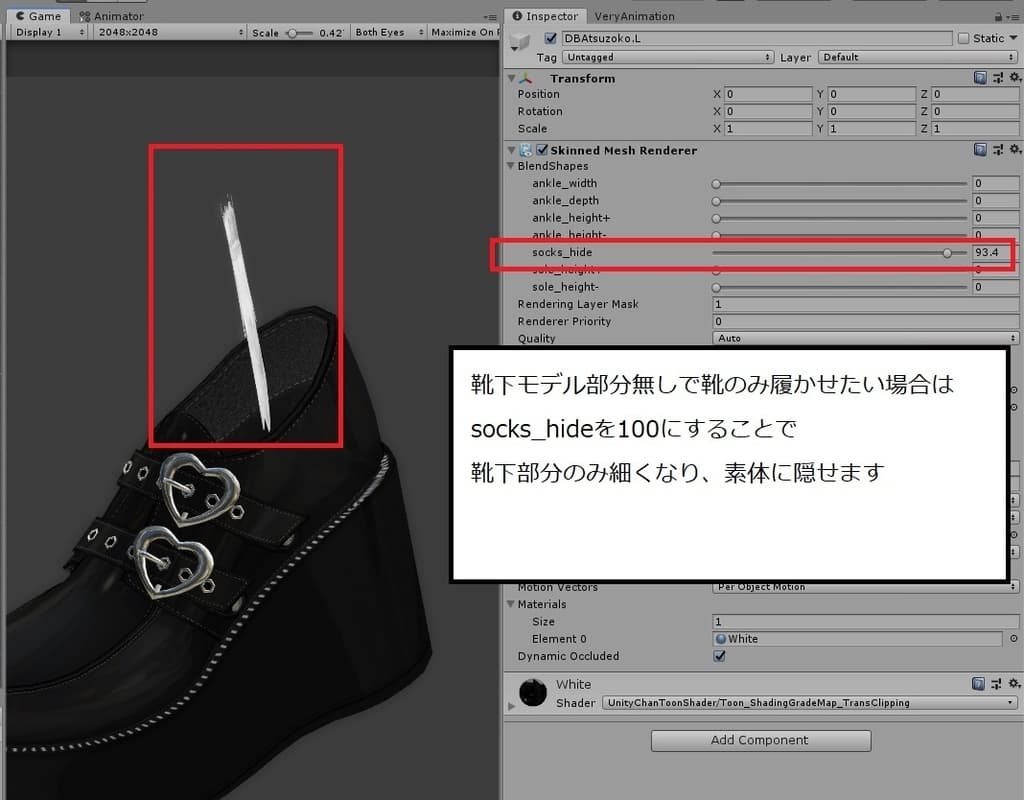Enable the Static checkbox
The height and width of the screenshot is (800, 1024).
click(966, 38)
